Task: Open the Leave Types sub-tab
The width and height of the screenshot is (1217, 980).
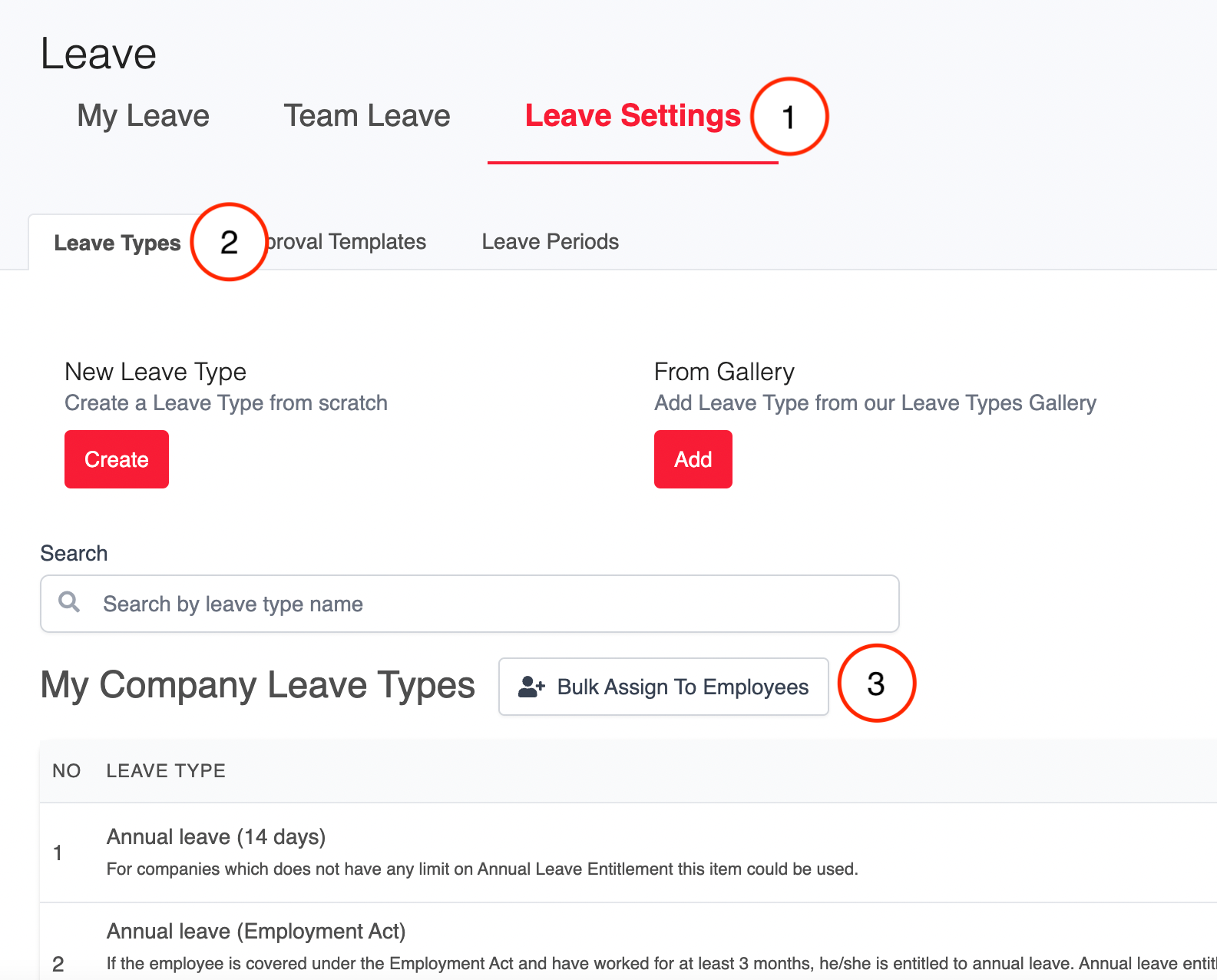Action: (117, 243)
